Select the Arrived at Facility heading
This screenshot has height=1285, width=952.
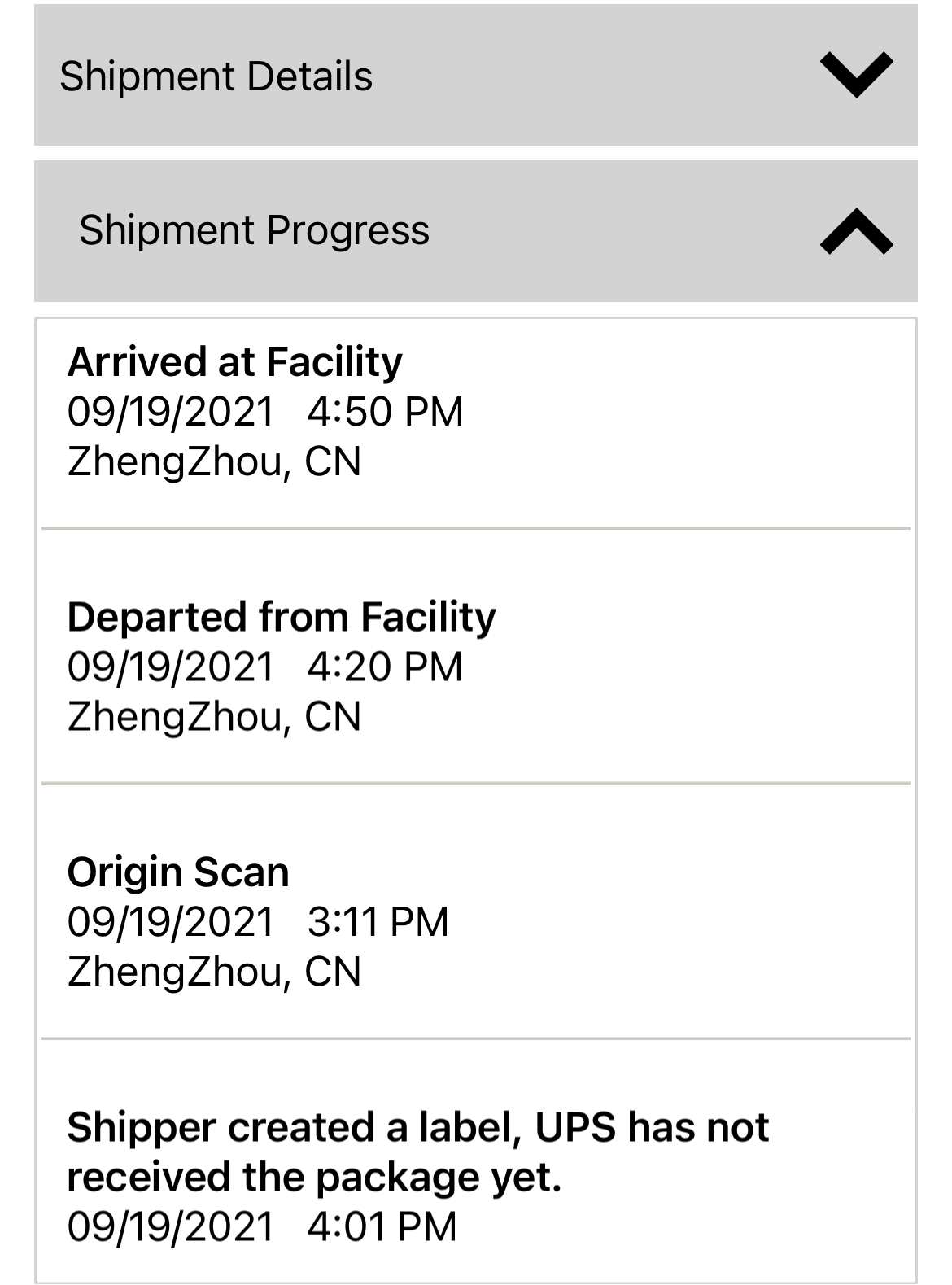click(234, 362)
